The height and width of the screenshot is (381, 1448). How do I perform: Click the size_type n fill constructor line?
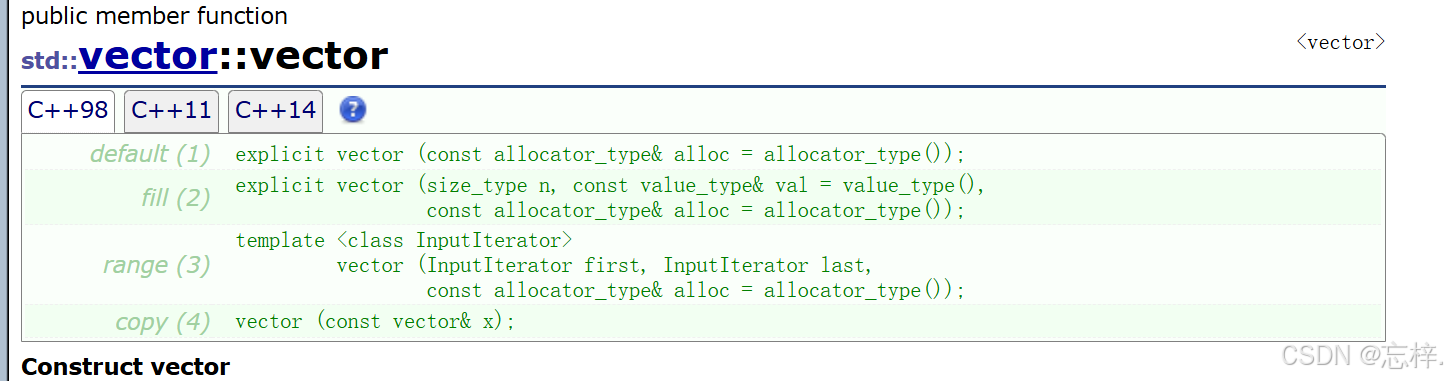(x=611, y=185)
